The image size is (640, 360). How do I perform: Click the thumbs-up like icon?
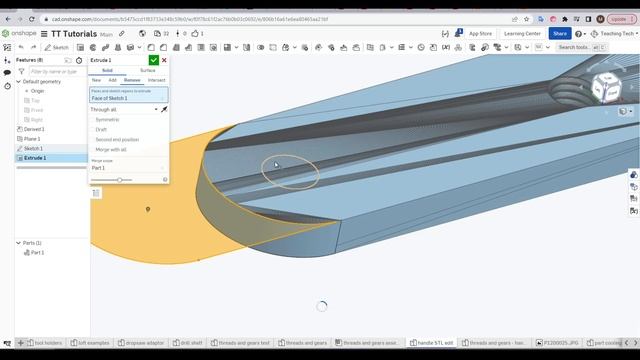point(195,33)
